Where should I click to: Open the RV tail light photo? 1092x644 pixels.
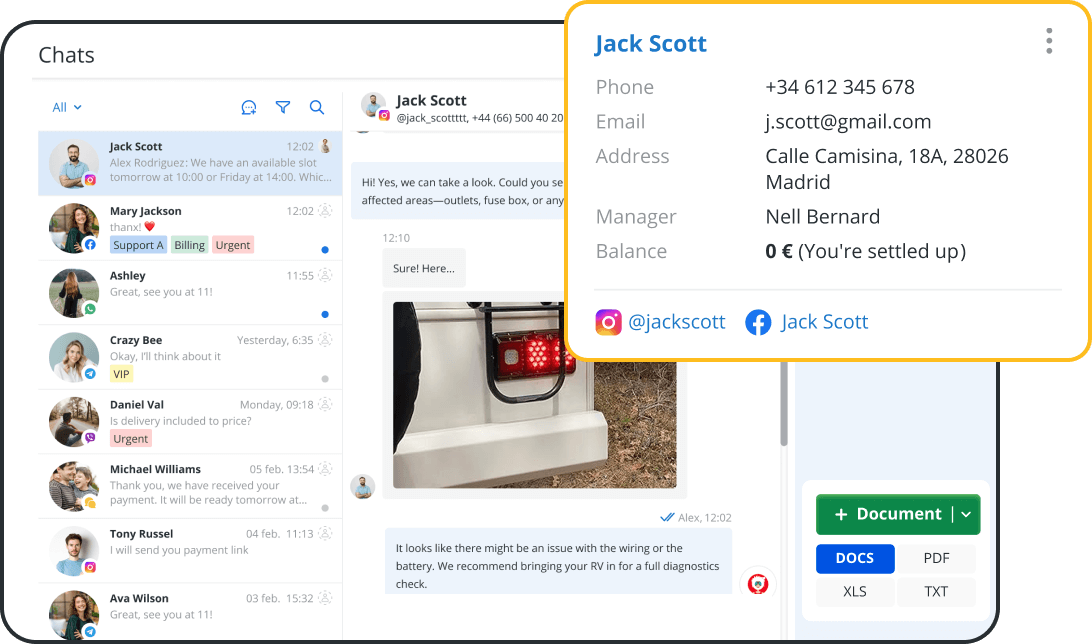[534, 395]
